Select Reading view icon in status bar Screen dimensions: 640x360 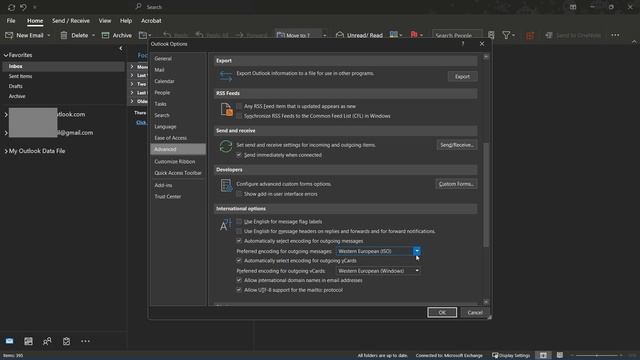(560, 355)
